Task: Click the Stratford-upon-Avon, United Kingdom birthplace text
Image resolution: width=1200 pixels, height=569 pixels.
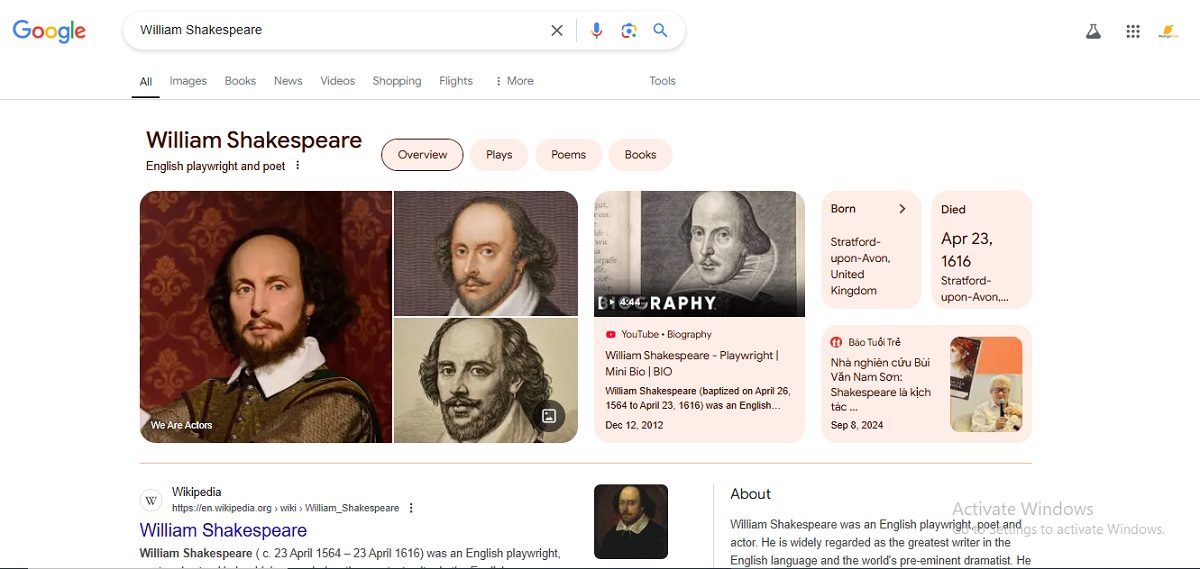Action: (860, 266)
